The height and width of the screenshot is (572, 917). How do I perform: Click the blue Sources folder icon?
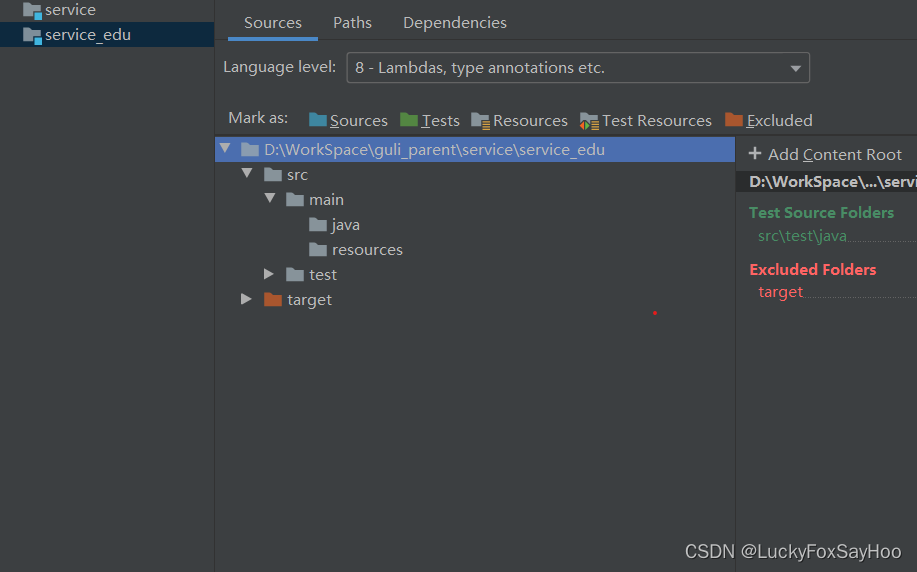pos(318,120)
